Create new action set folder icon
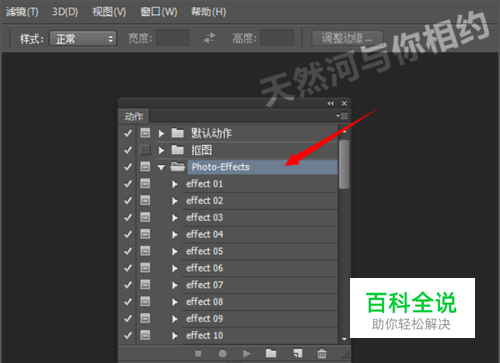 tap(271, 353)
